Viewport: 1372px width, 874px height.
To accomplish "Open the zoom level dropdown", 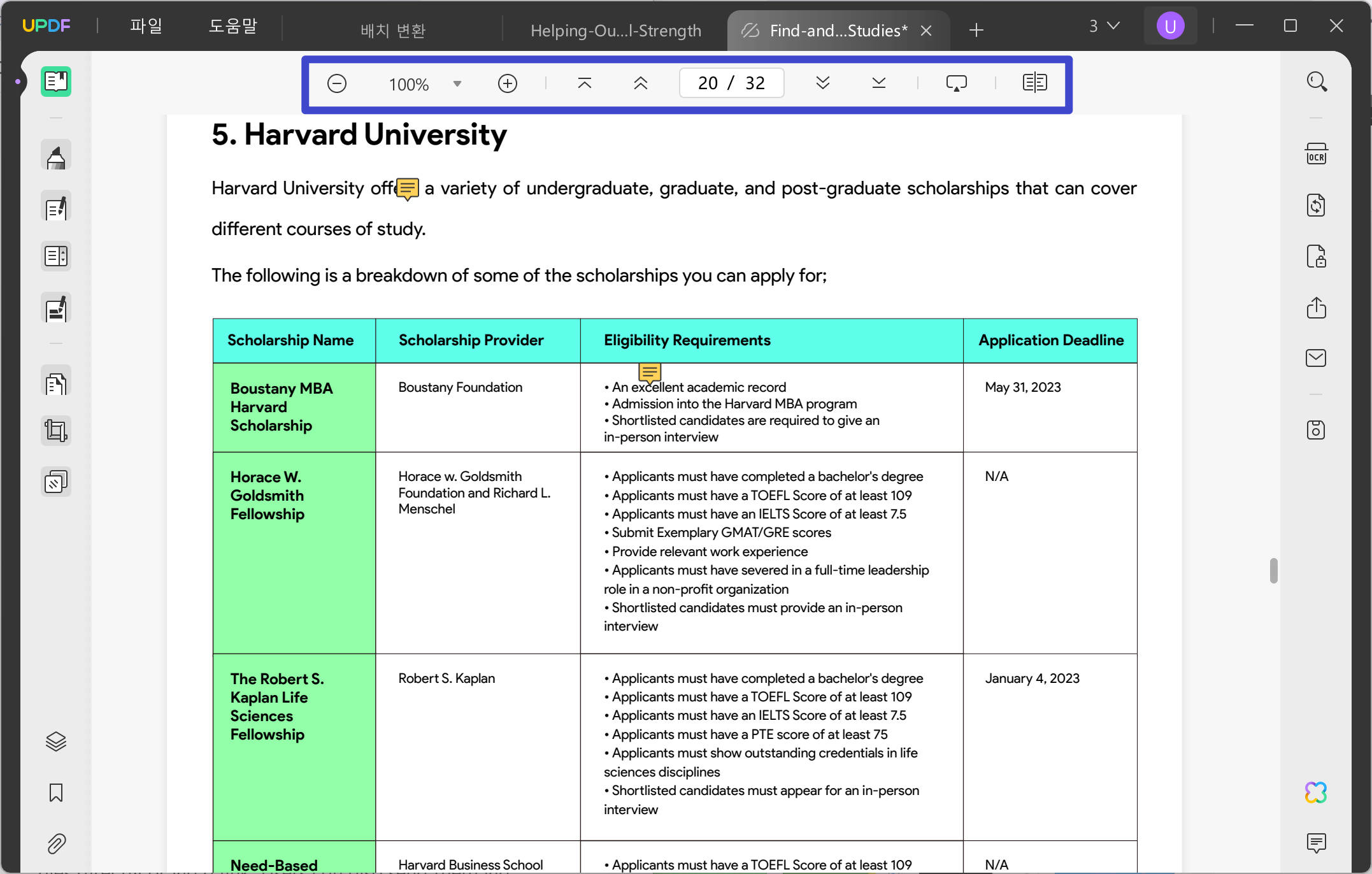I will 457,84.
